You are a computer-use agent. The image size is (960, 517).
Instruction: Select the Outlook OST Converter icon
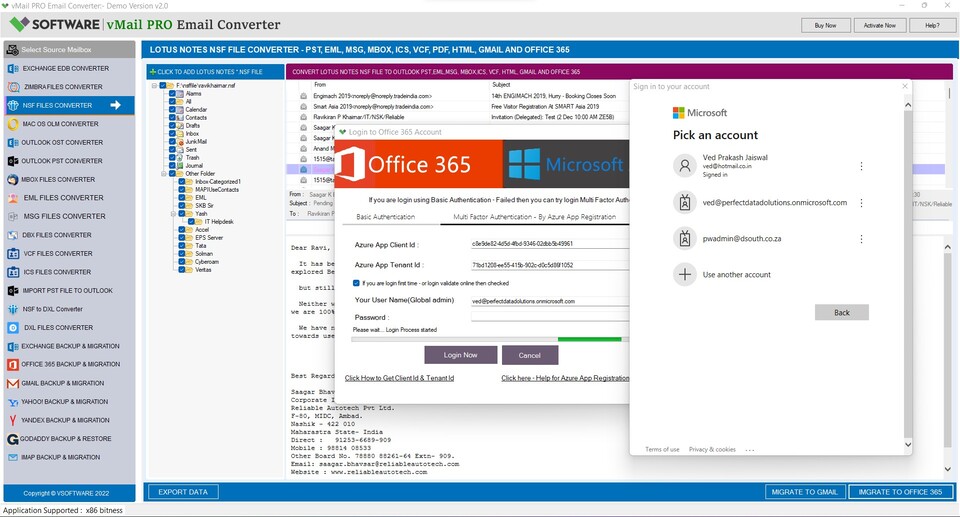pyautogui.click(x=13, y=143)
